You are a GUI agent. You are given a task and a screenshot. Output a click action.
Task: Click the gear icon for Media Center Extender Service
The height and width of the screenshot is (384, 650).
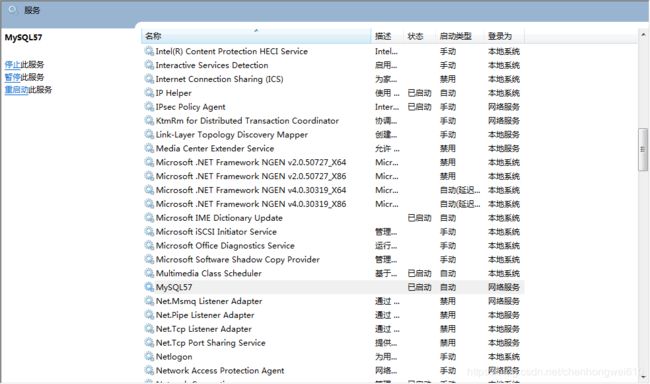(x=149, y=148)
